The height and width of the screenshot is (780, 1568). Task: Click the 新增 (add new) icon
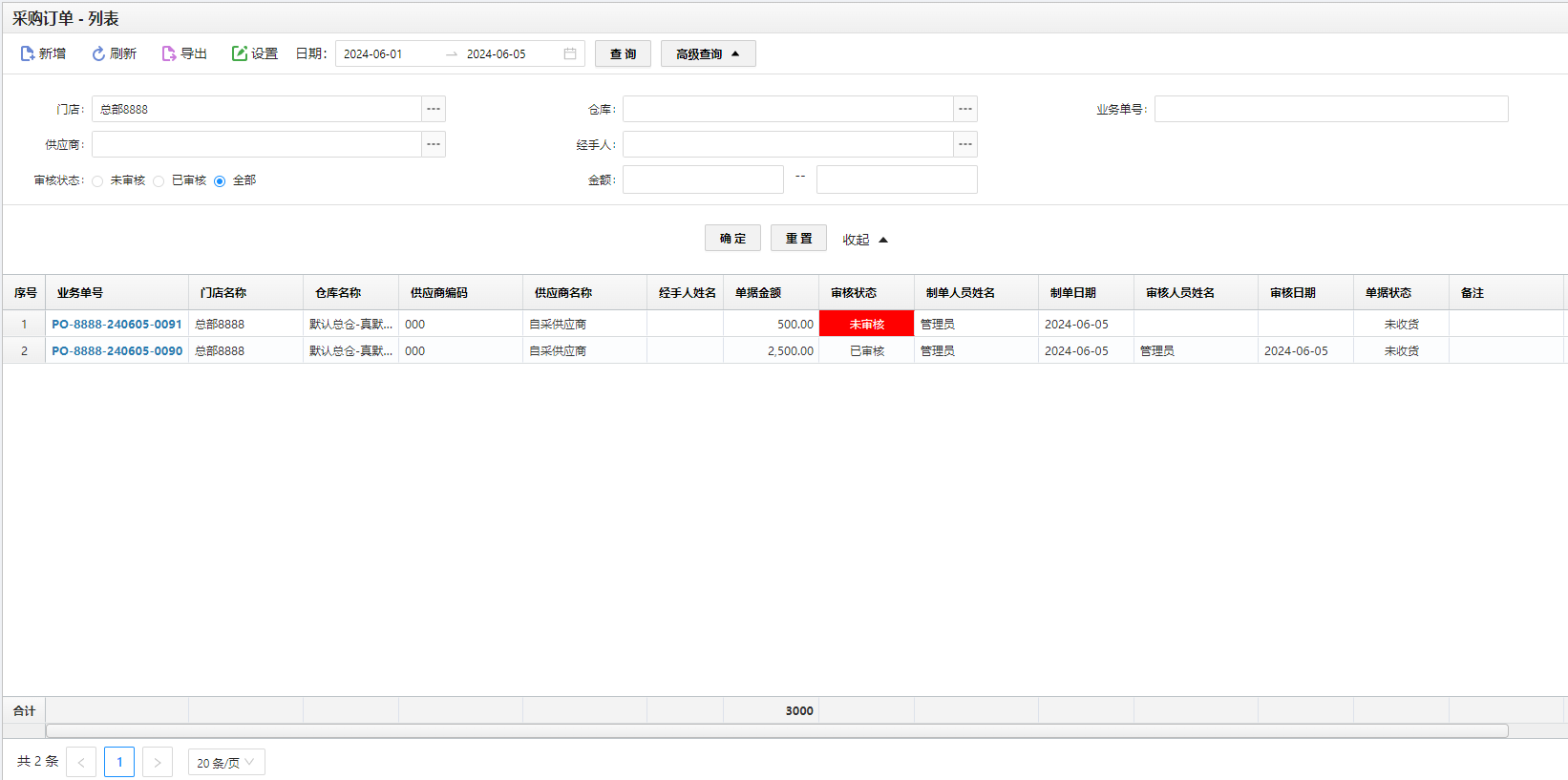[28, 53]
